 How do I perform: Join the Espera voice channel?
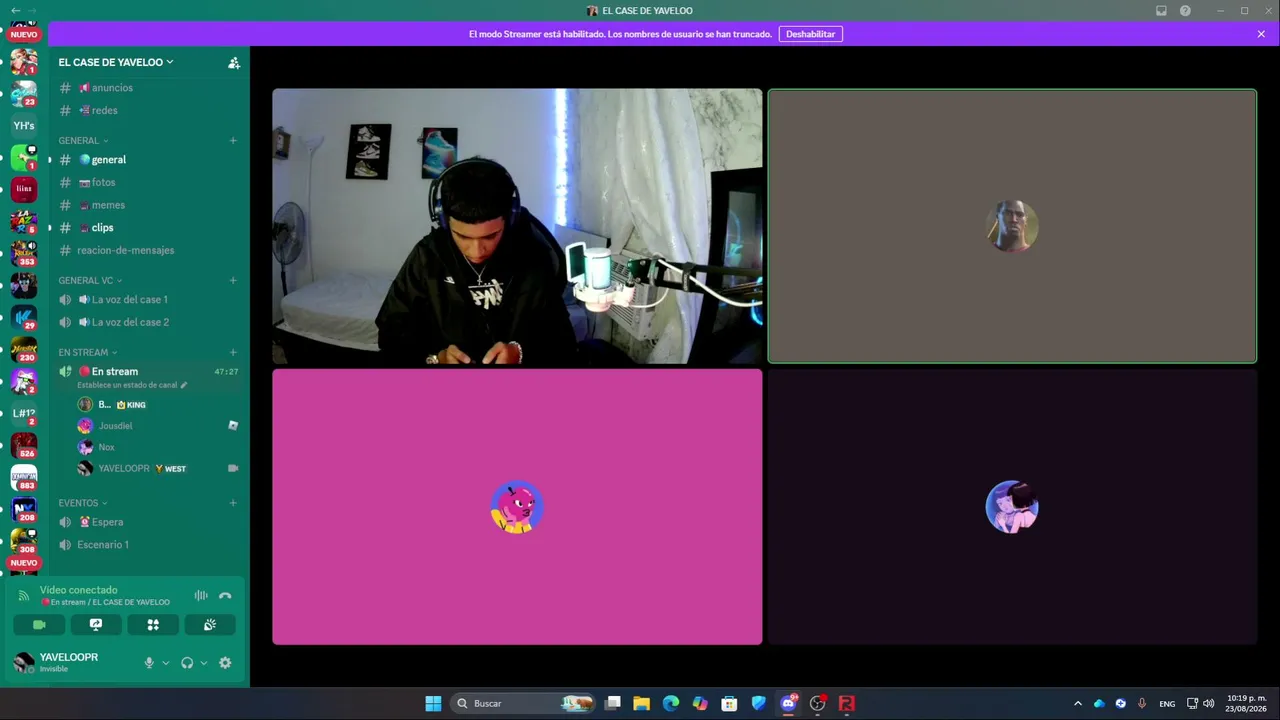(148, 522)
